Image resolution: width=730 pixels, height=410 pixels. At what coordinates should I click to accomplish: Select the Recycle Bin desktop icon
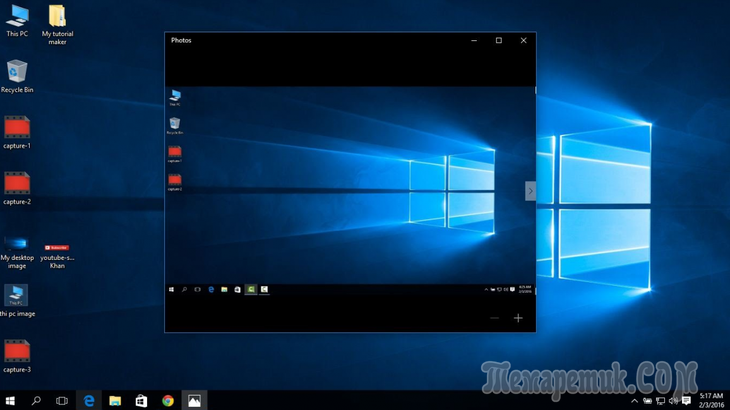coord(17,76)
